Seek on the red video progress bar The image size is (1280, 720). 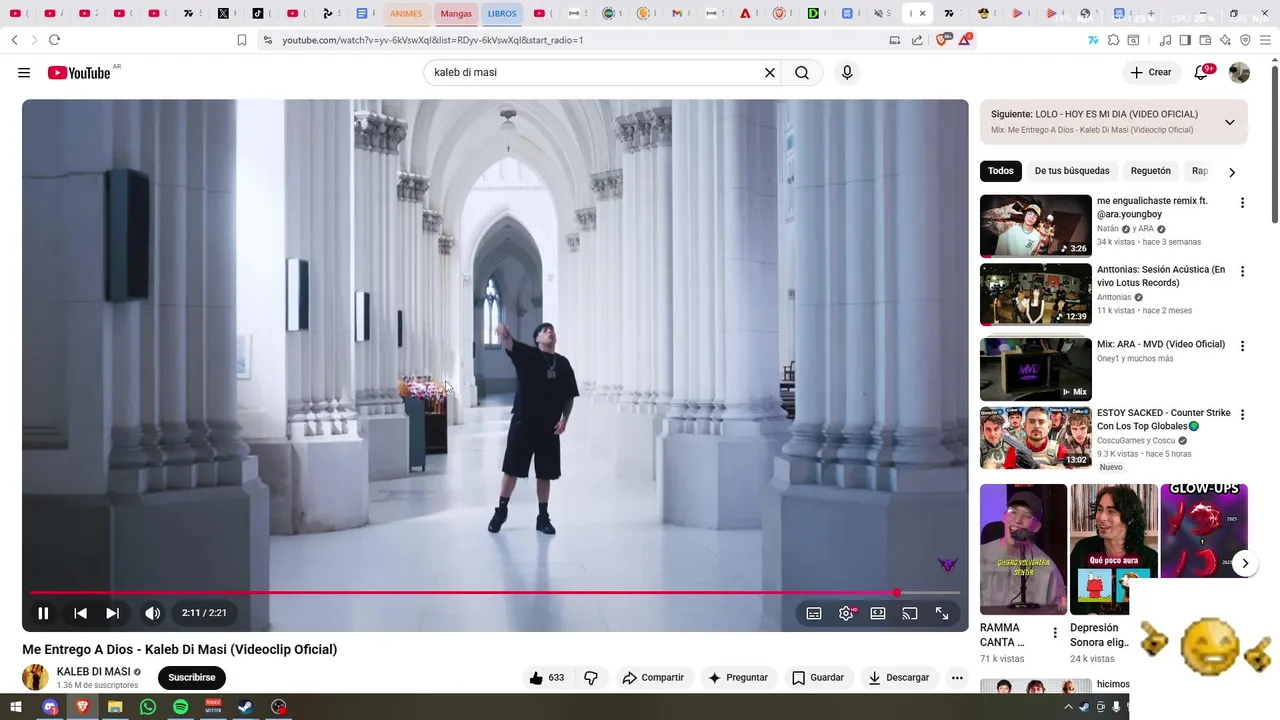click(495, 593)
